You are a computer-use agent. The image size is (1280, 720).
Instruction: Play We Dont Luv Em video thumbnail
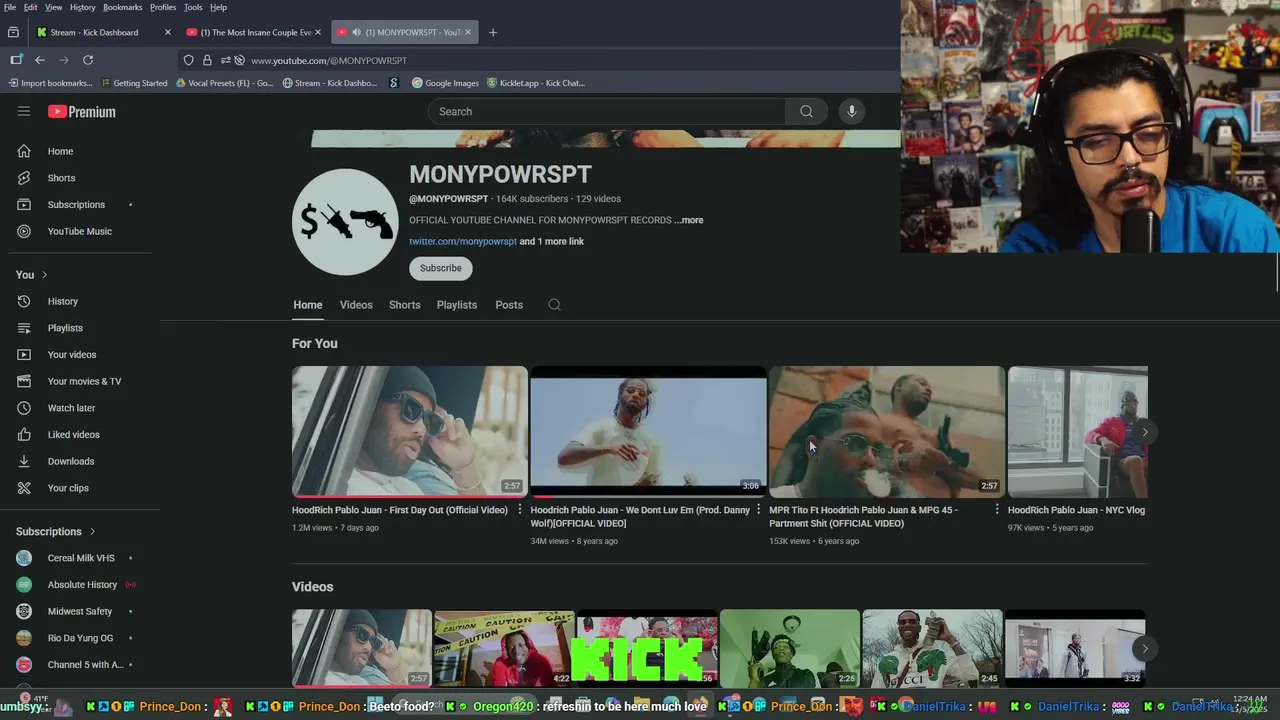648,432
